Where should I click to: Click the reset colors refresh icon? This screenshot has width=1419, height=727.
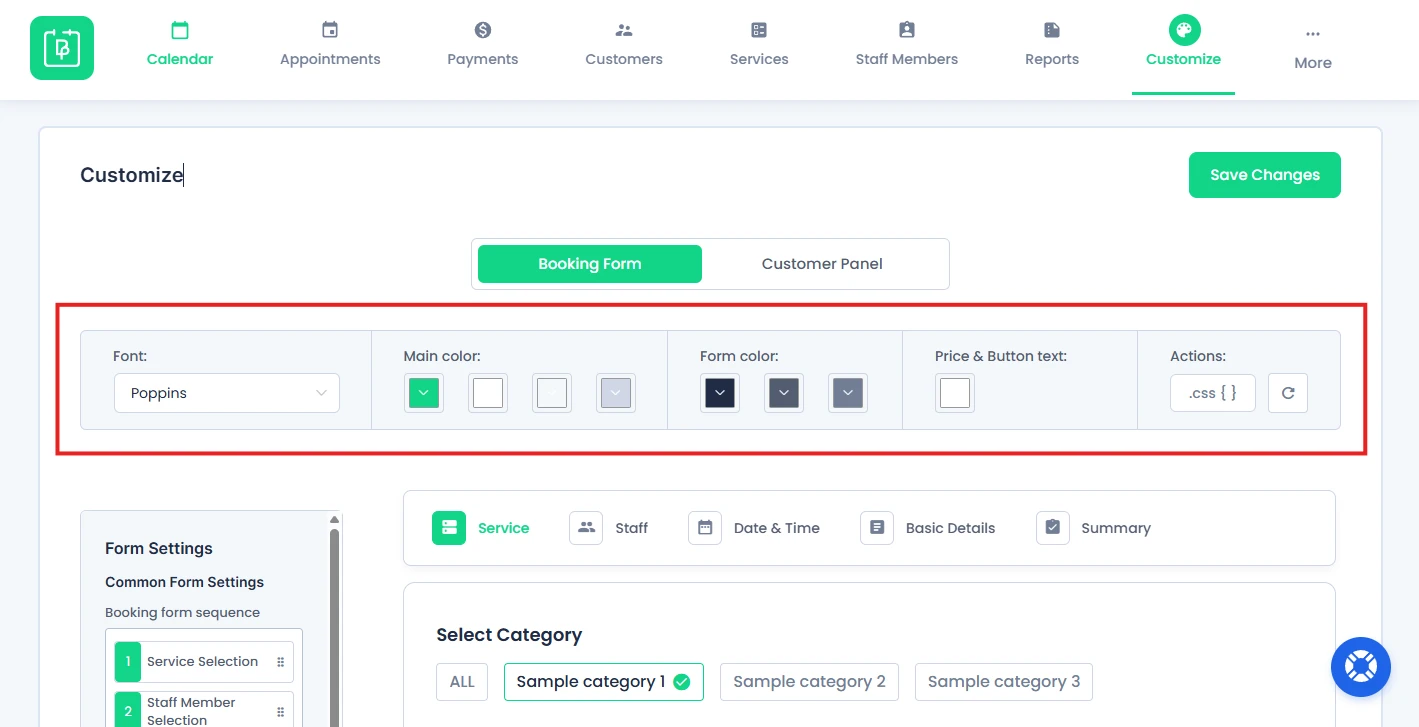point(1288,393)
